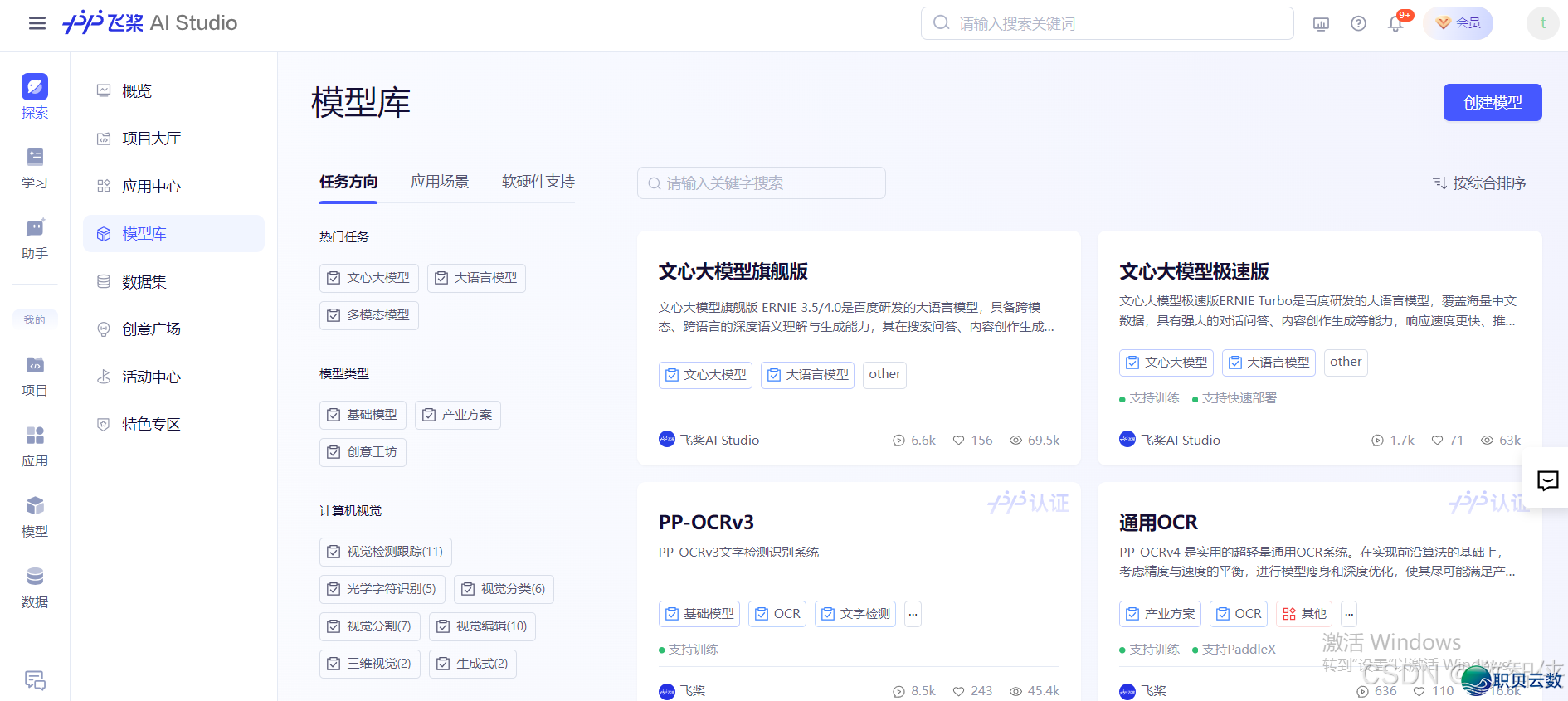Viewport: 1568px width, 701px height.
Task: Click the run count icon on PP-OCRv3 card
Action: [x=898, y=691]
